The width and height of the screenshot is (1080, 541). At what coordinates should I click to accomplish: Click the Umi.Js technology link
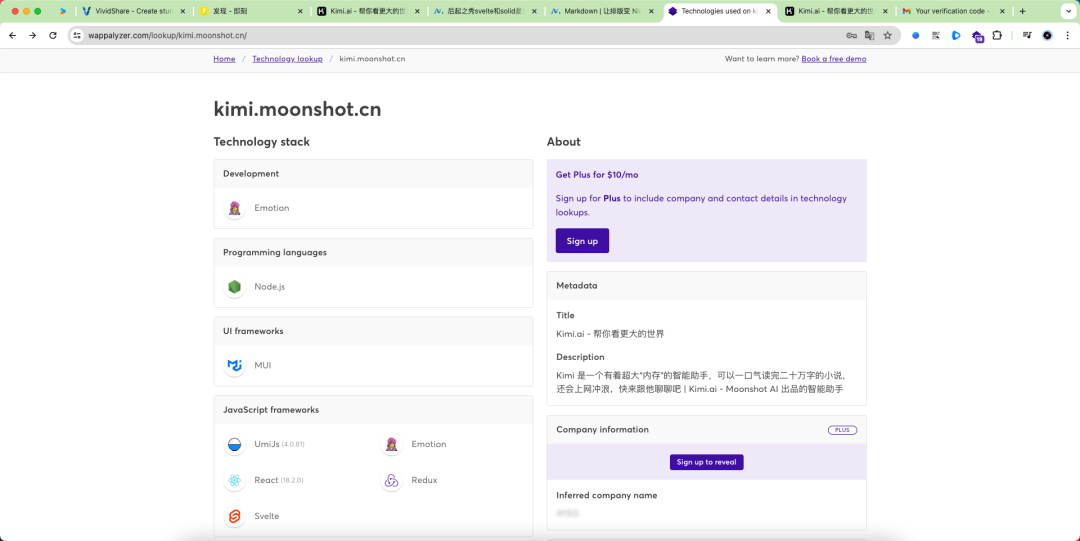coord(267,445)
